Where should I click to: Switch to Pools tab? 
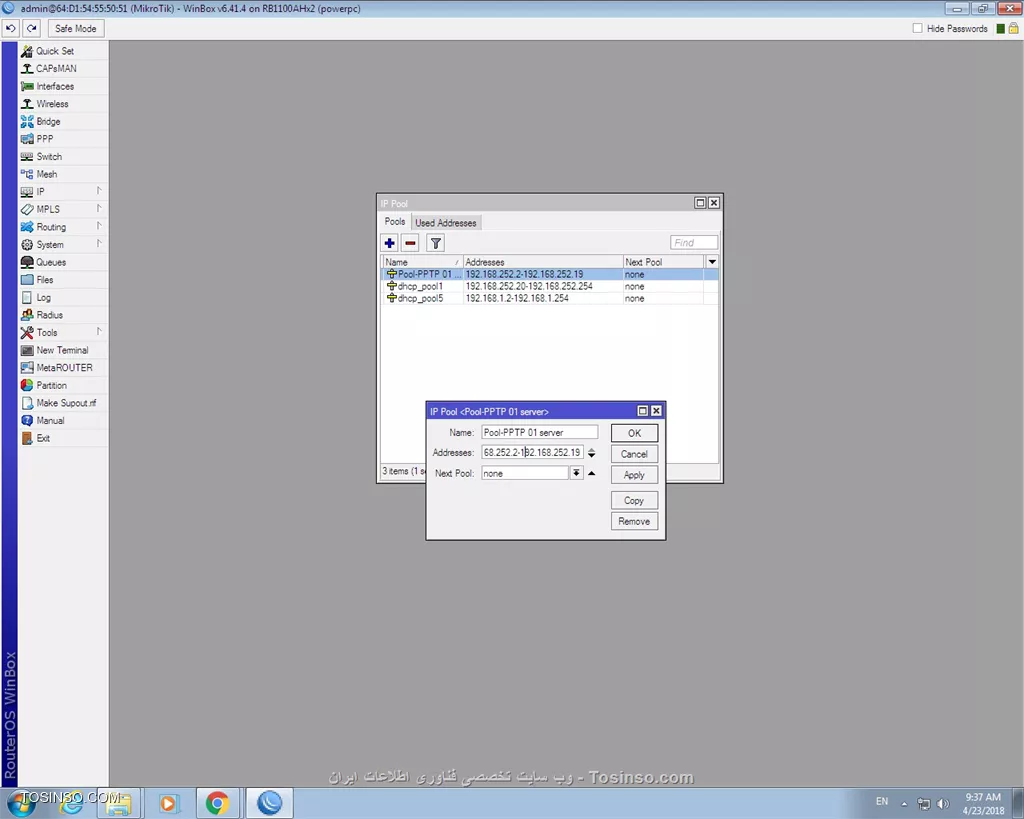click(394, 222)
